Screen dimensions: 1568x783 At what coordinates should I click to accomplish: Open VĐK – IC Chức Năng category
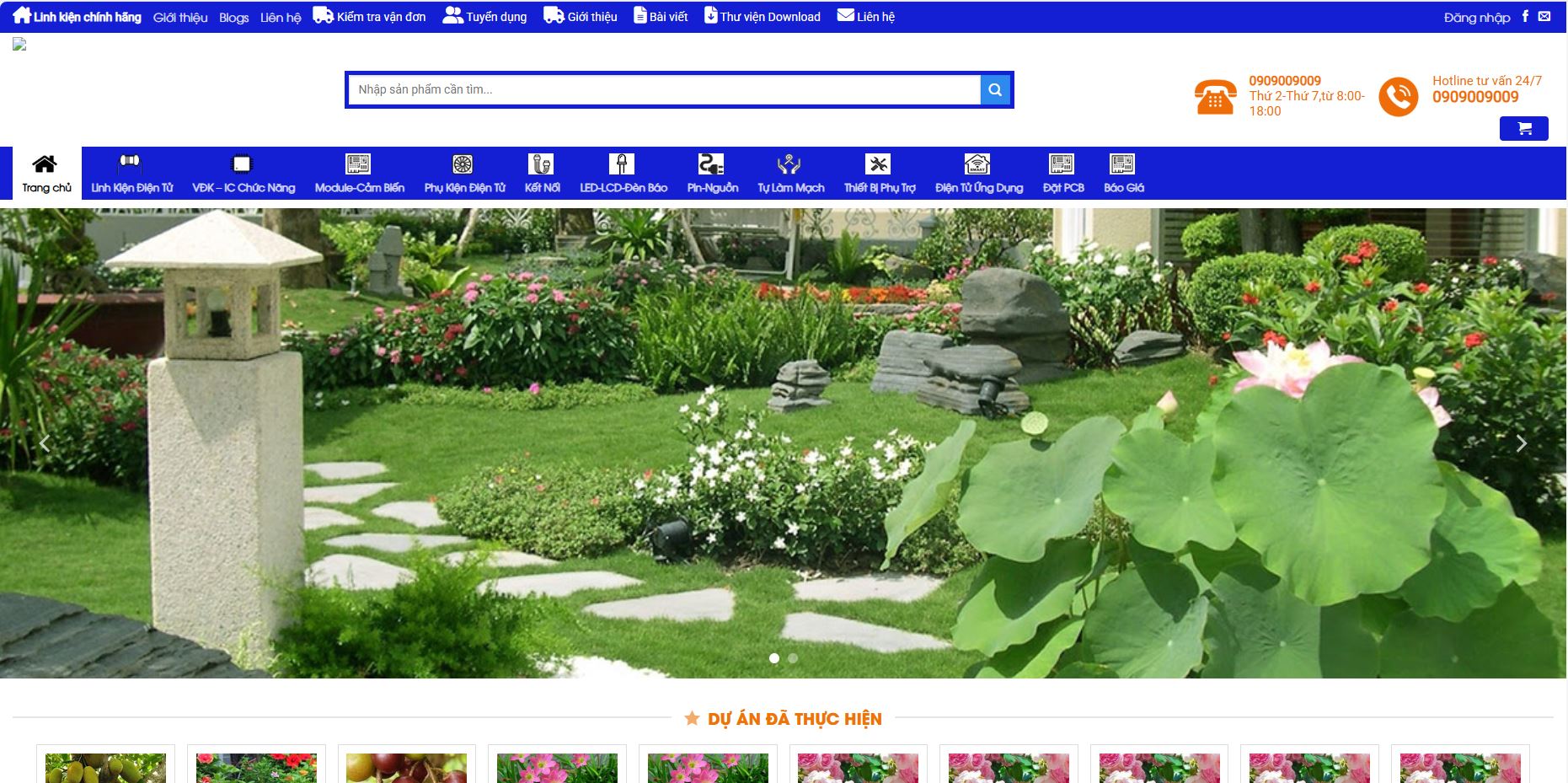pos(243,174)
